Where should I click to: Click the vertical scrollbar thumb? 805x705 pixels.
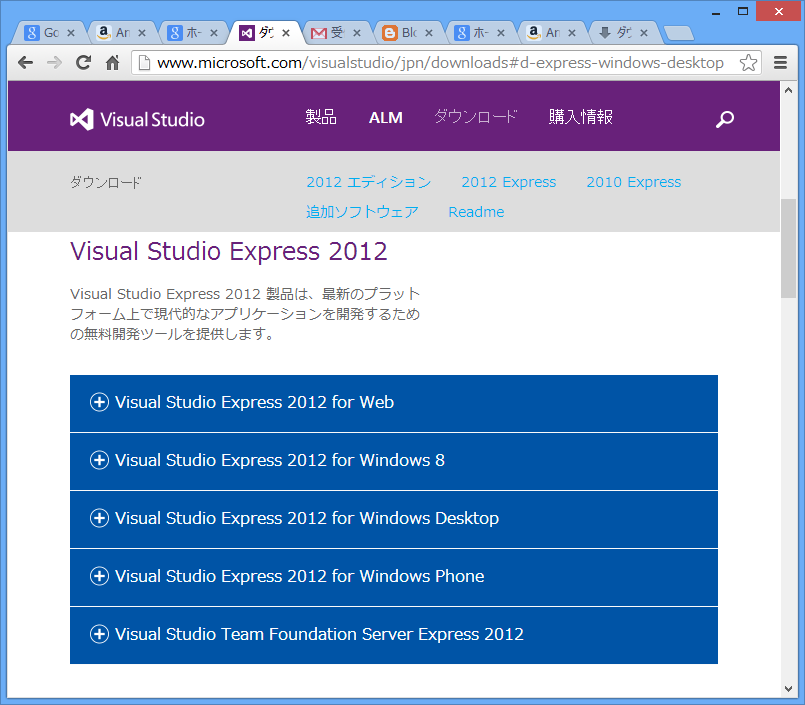coord(788,249)
